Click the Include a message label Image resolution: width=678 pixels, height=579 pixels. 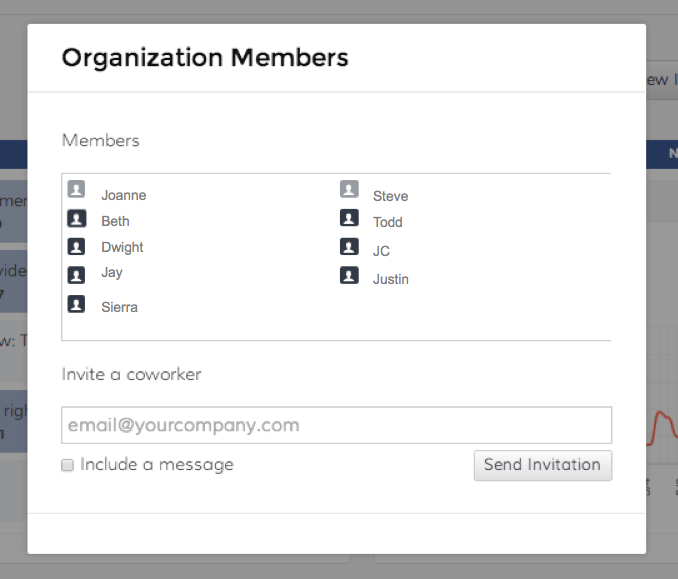[x=157, y=465]
